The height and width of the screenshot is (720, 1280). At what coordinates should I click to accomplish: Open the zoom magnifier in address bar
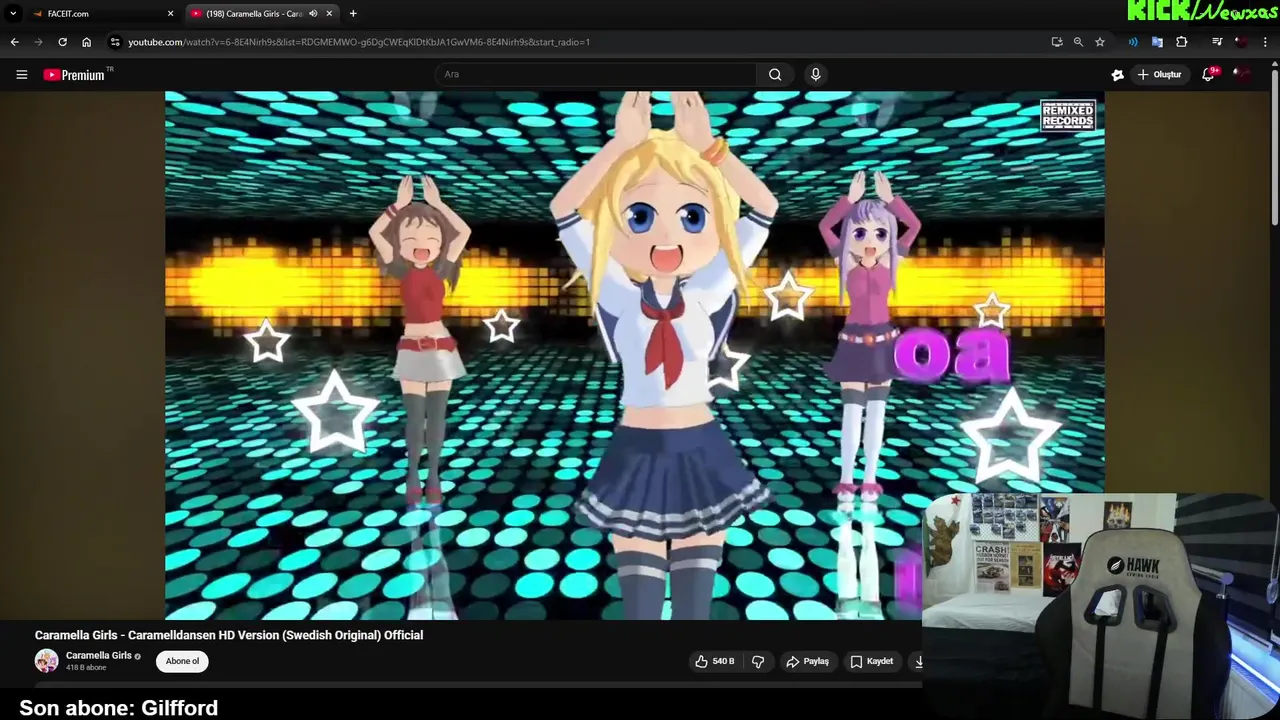[x=1078, y=42]
